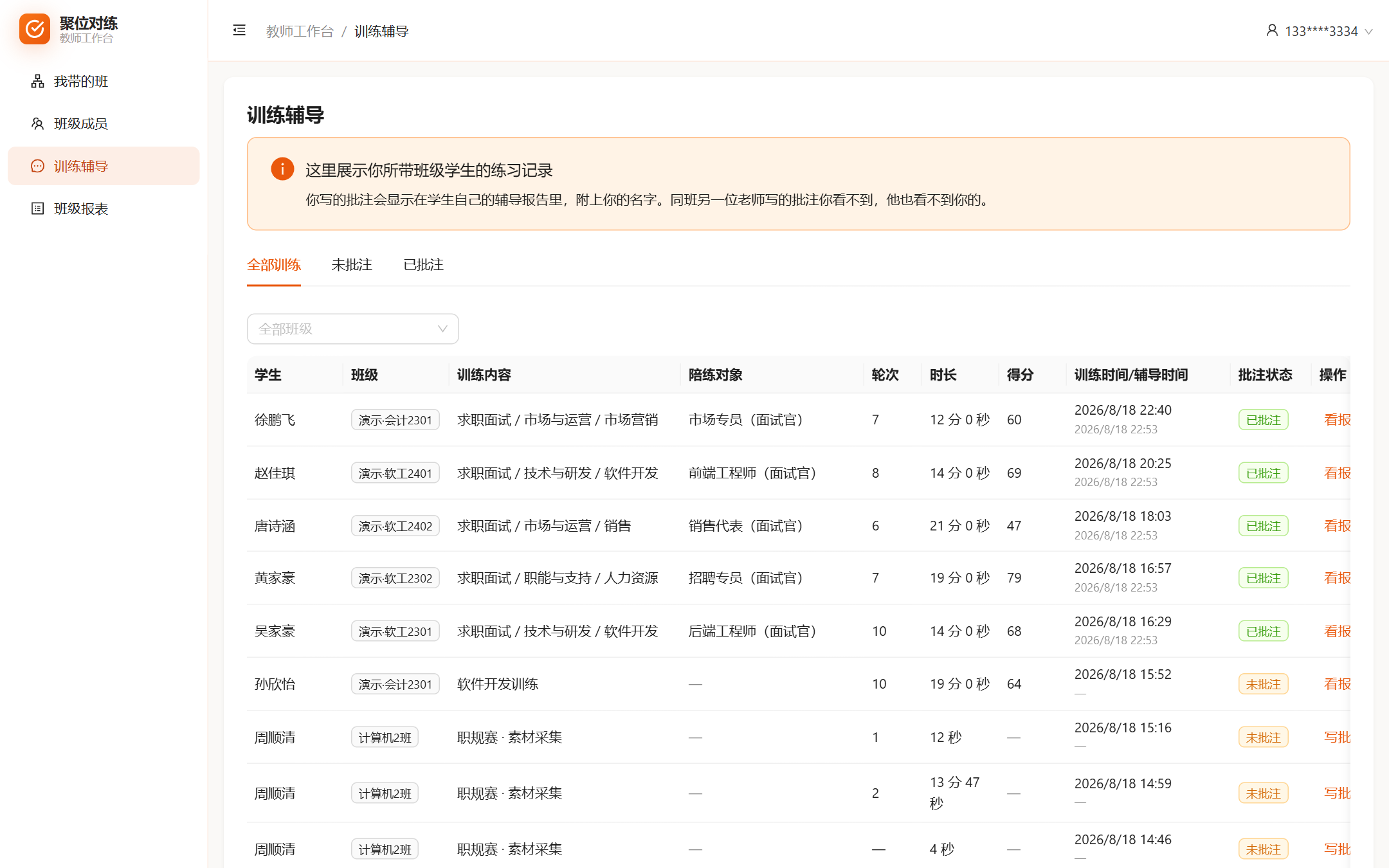Click the 班级报表 report icon

click(38, 208)
